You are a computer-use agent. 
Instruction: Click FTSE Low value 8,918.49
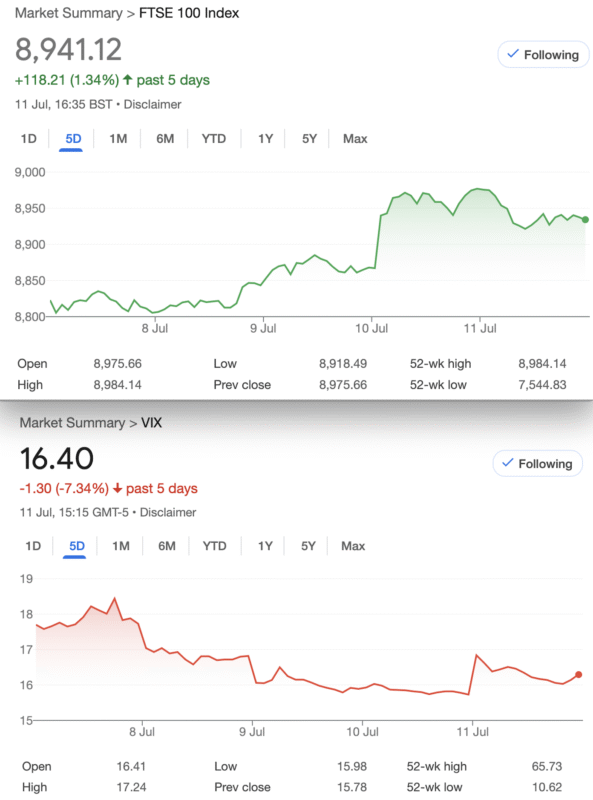tap(343, 364)
